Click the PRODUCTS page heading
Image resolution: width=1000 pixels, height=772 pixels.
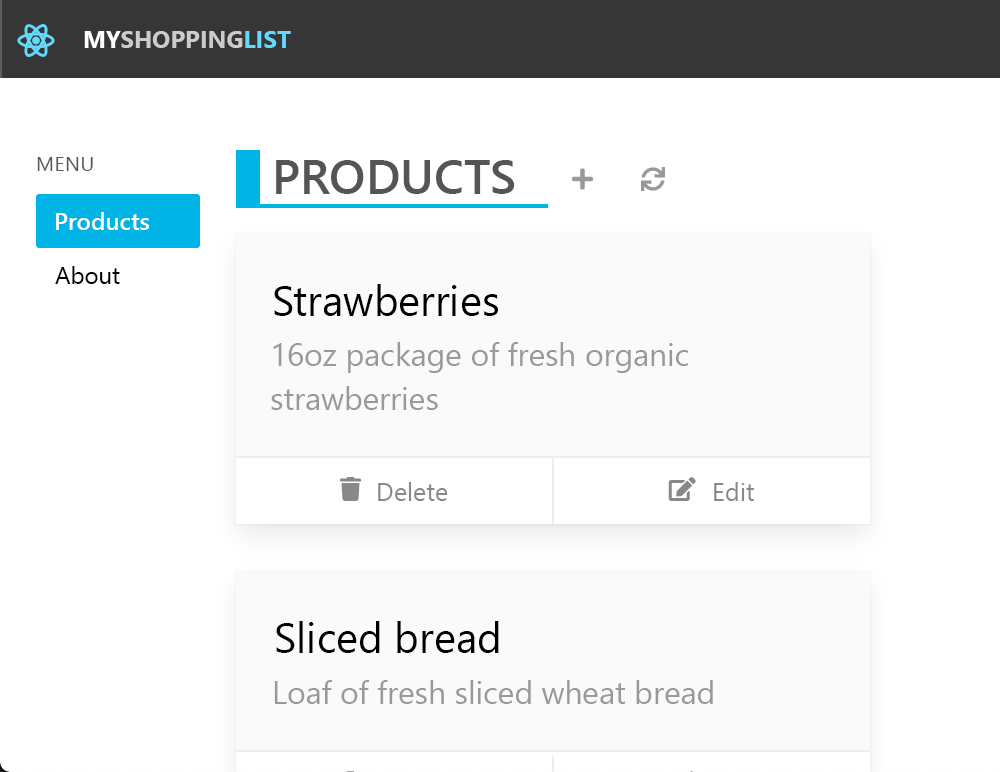point(393,178)
